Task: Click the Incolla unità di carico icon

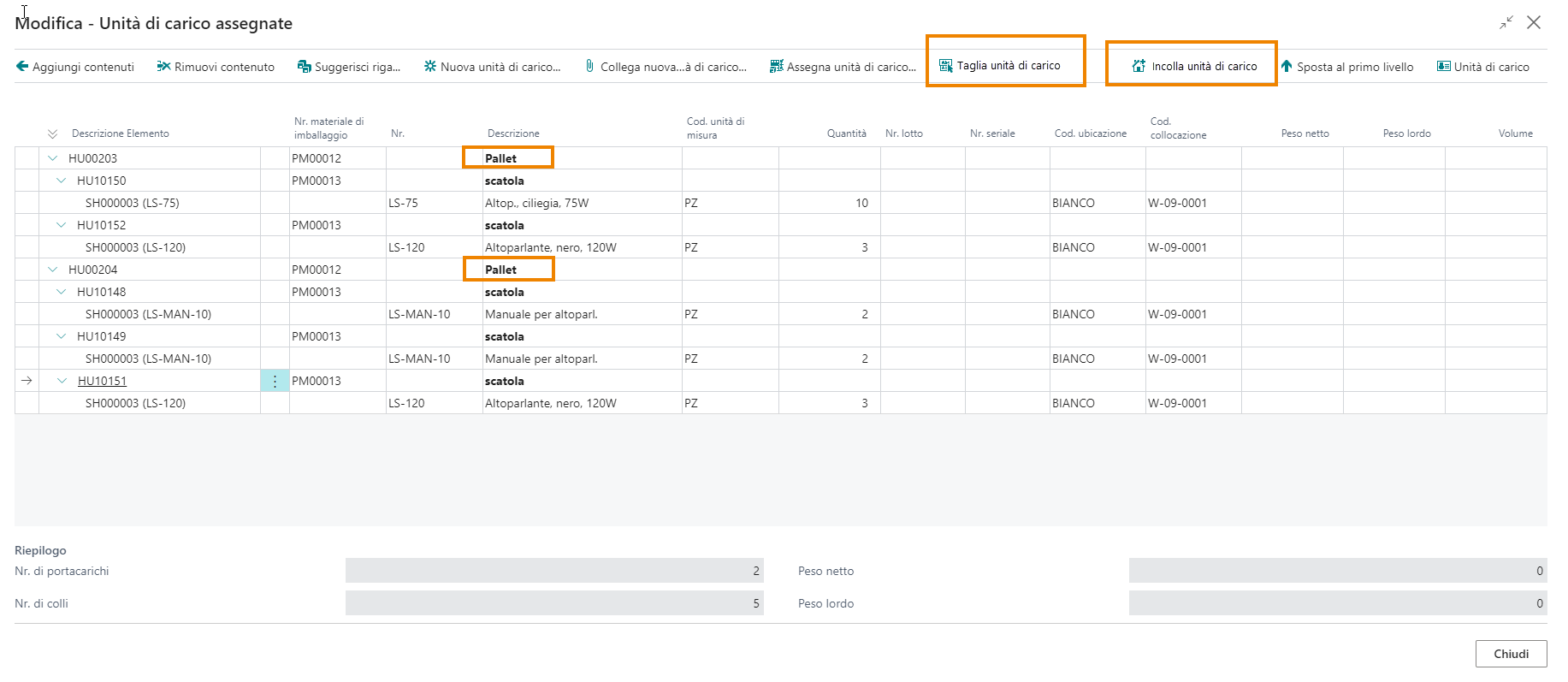Action: pos(1139,65)
